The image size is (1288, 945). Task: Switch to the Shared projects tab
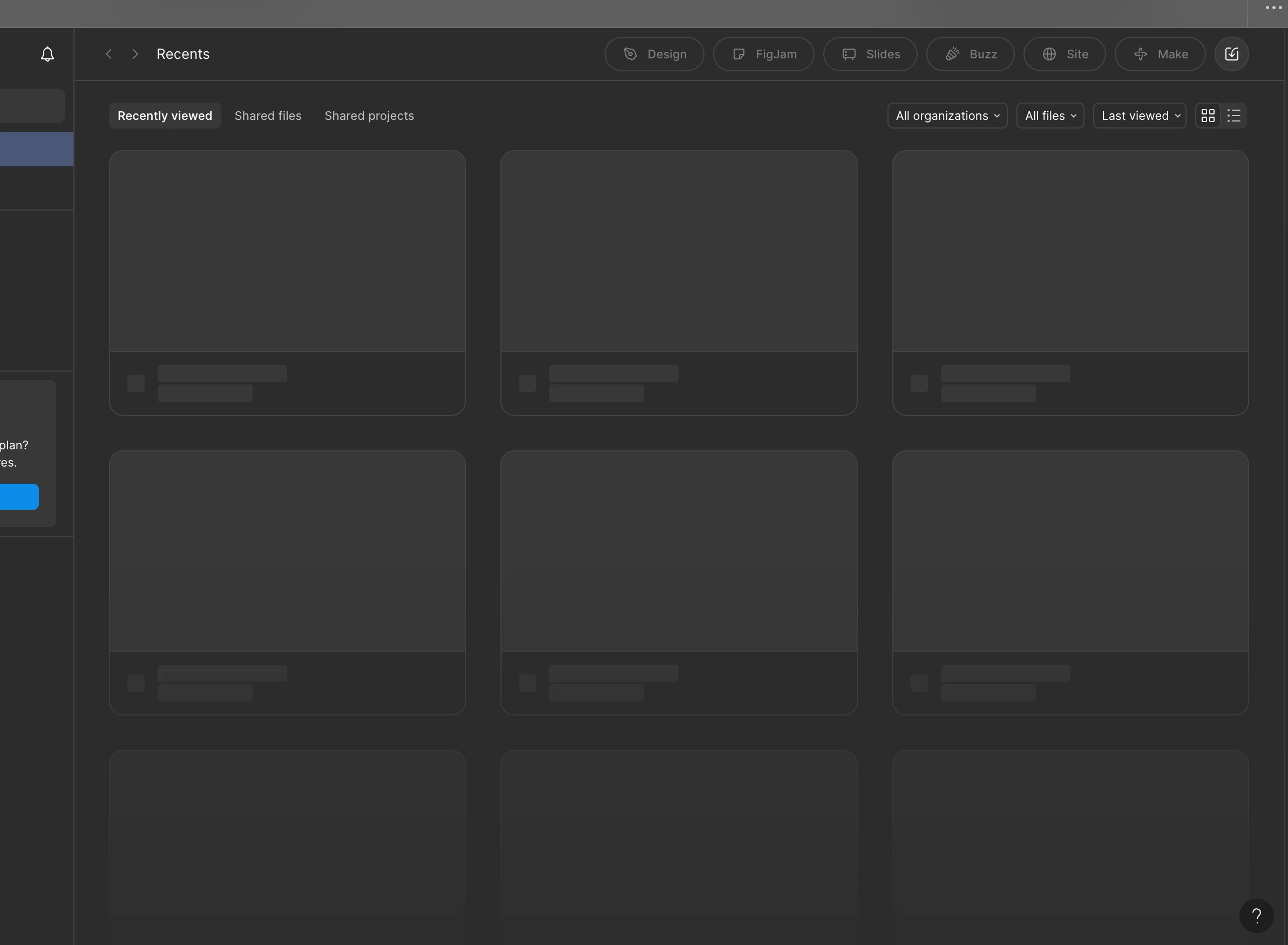tap(369, 116)
